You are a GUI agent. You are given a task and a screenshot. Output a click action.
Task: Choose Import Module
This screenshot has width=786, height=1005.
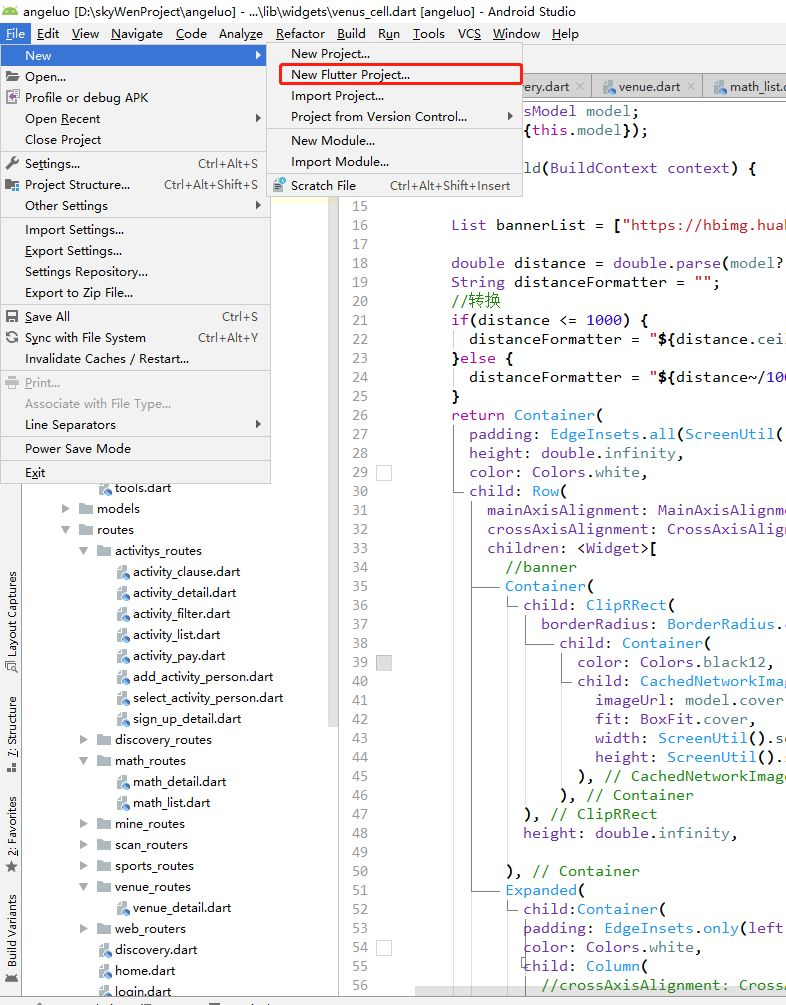[x=395, y=162]
